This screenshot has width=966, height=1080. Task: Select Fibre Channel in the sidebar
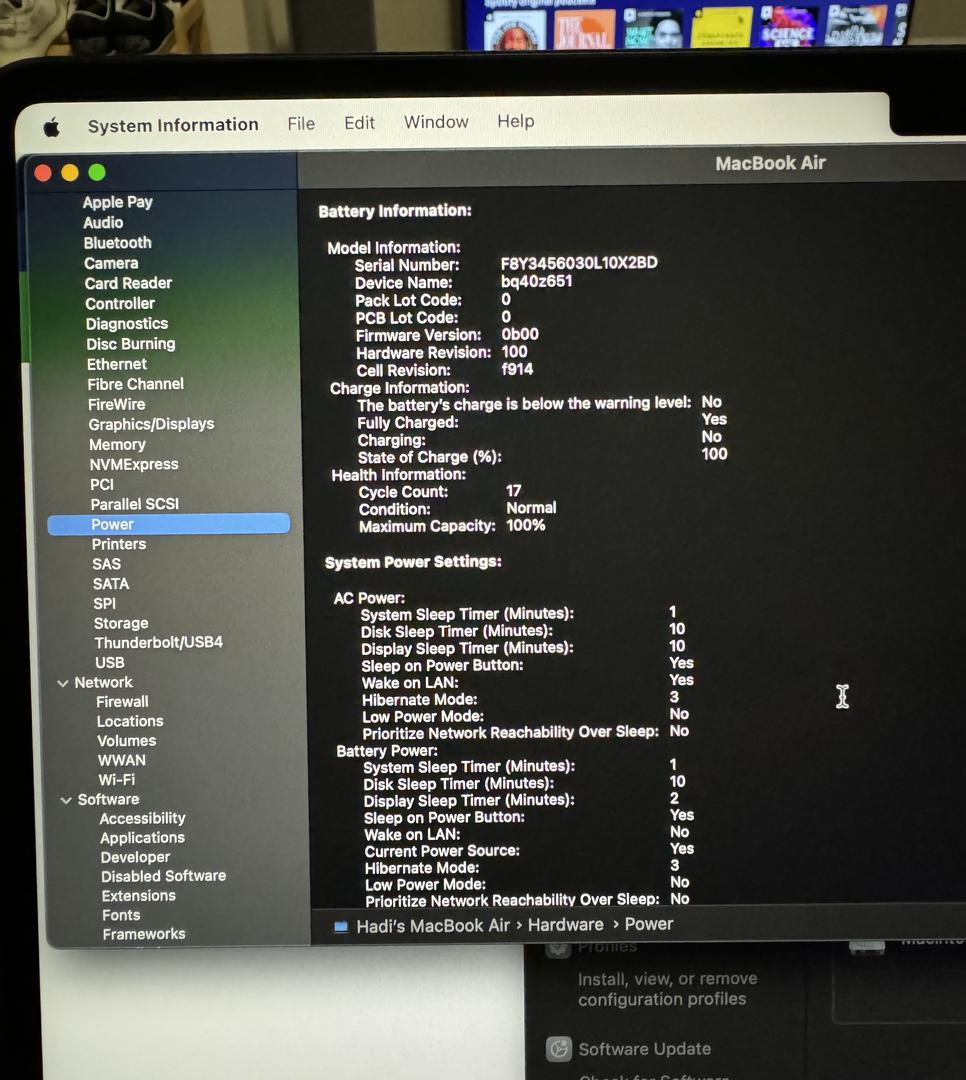(135, 384)
